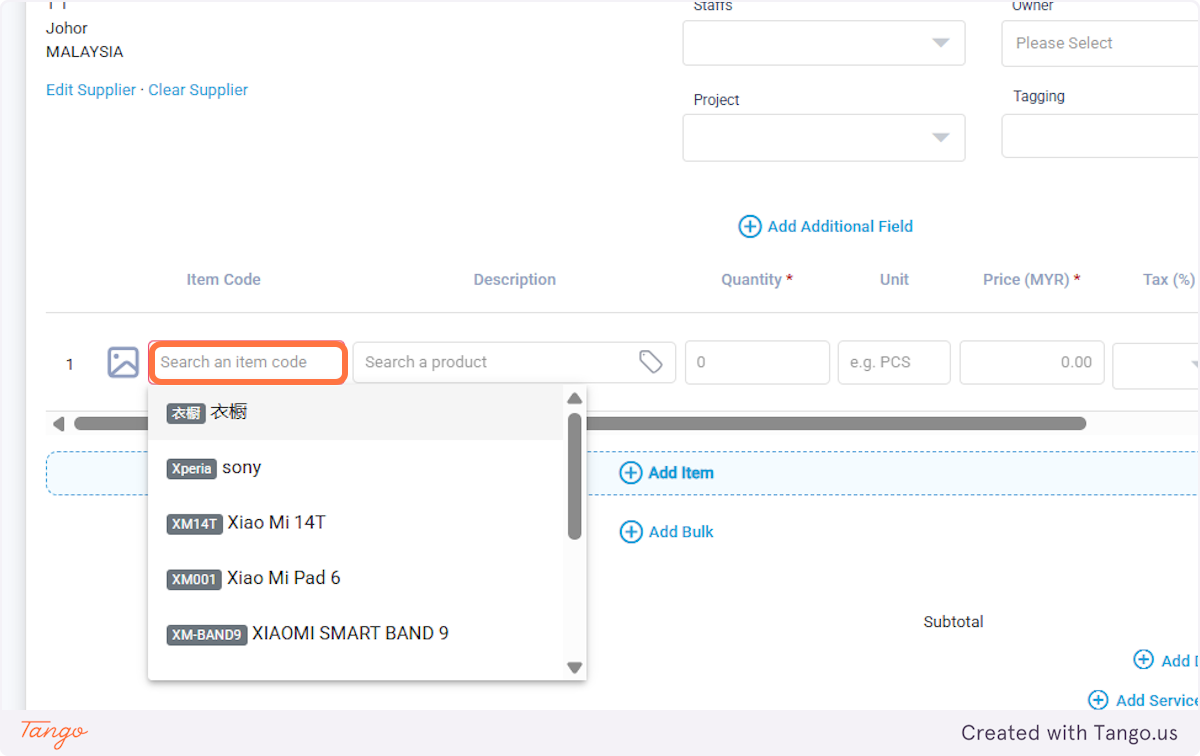Click the dropdown list scroll up arrow
This screenshot has width=1200, height=756.
574,398
